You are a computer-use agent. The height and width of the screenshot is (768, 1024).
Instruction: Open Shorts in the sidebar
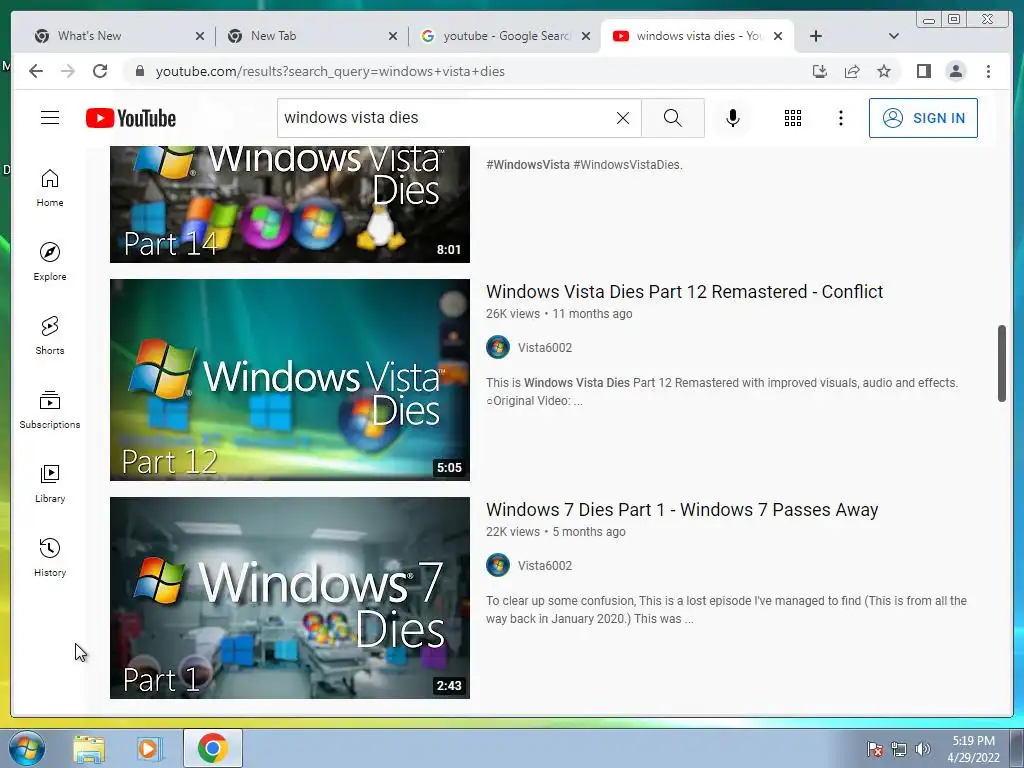click(50, 336)
